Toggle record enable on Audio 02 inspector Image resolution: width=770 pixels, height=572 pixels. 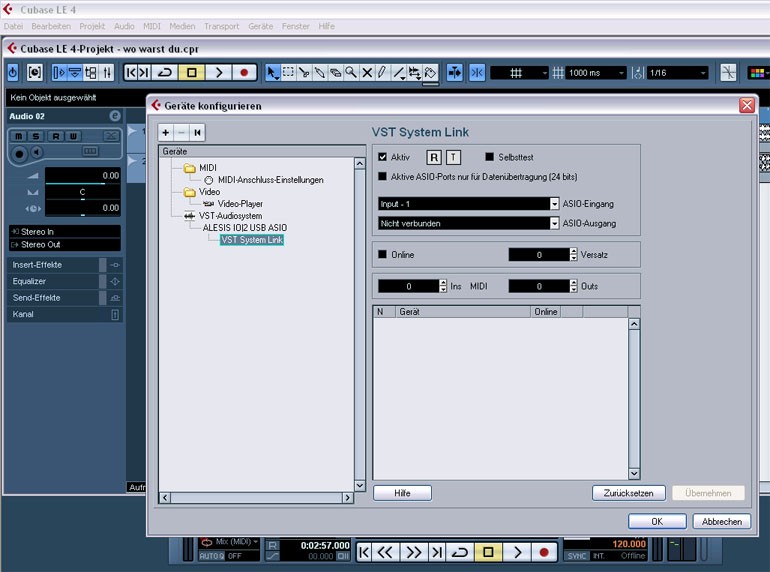click(x=19, y=154)
